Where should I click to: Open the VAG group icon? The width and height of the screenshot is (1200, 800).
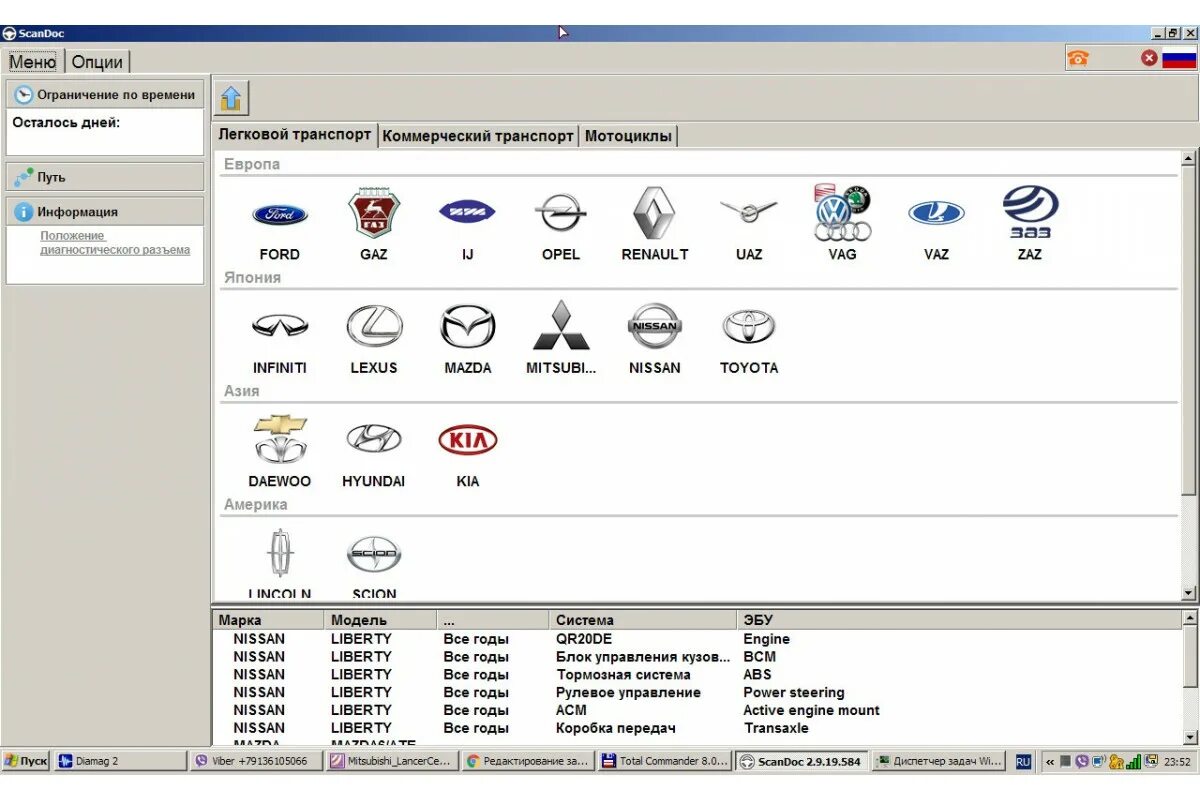(842, 213)
